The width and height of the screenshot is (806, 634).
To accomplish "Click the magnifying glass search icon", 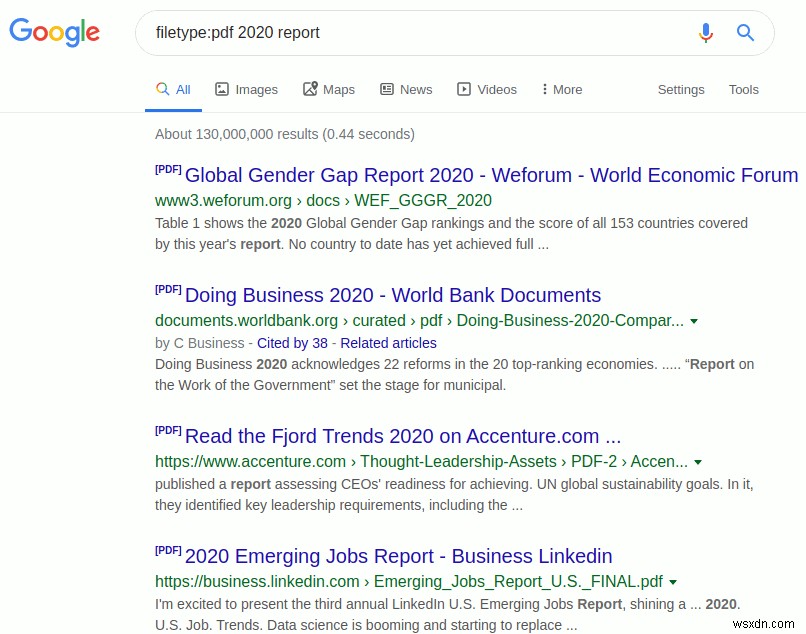I will pyautogui.click(x=745, y=33).
